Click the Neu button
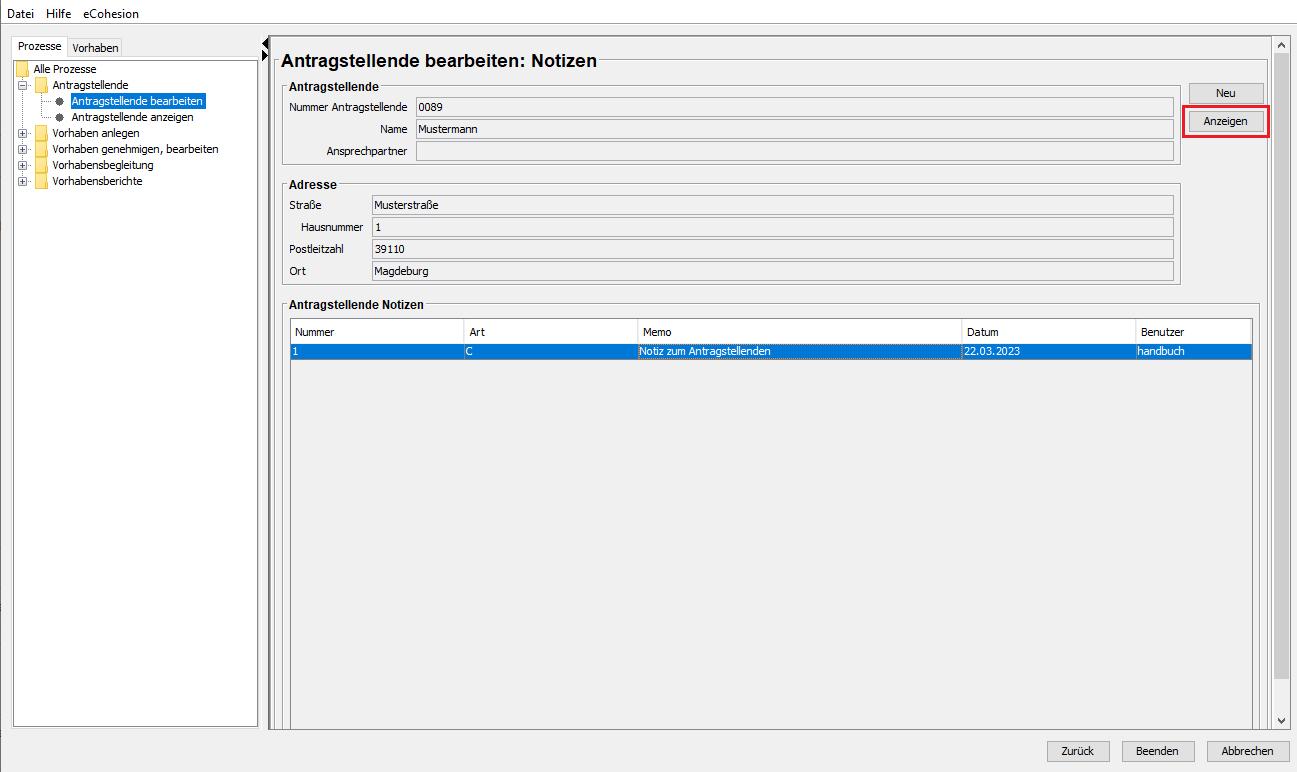The image size is (1297, 772). [x=1226, y=93]
